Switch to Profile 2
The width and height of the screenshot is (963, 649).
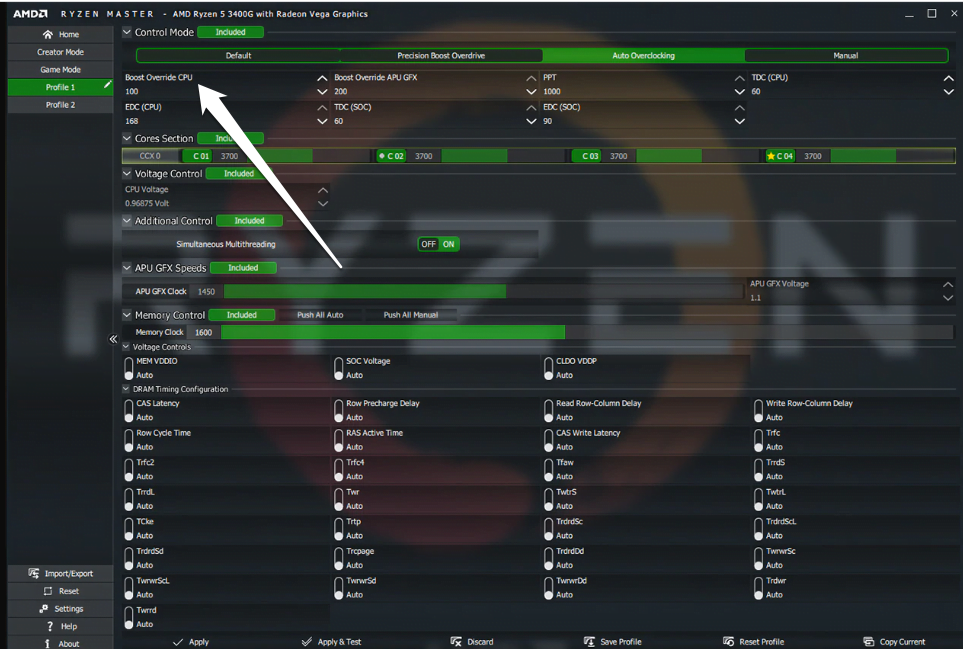coord(60,104)
